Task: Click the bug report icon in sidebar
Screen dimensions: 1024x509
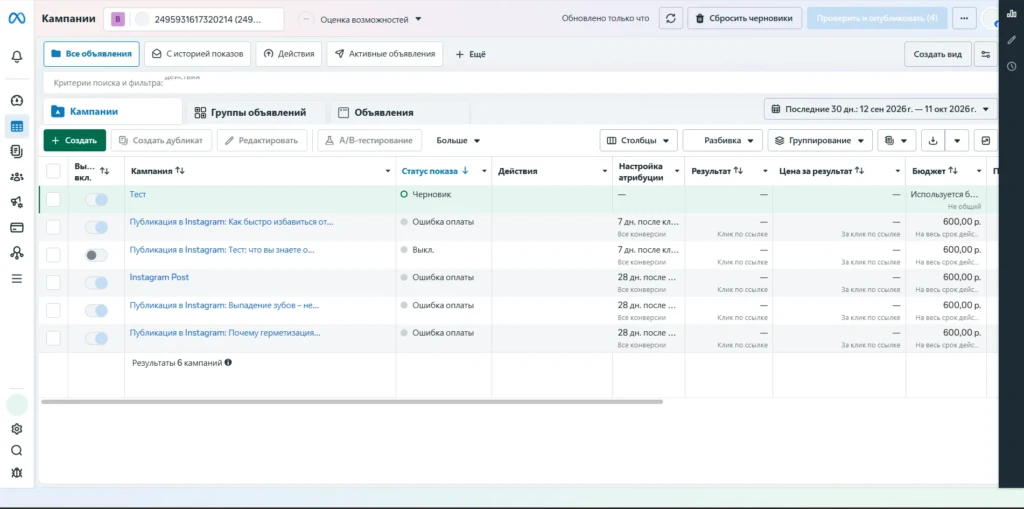Action: pos(17,472)
